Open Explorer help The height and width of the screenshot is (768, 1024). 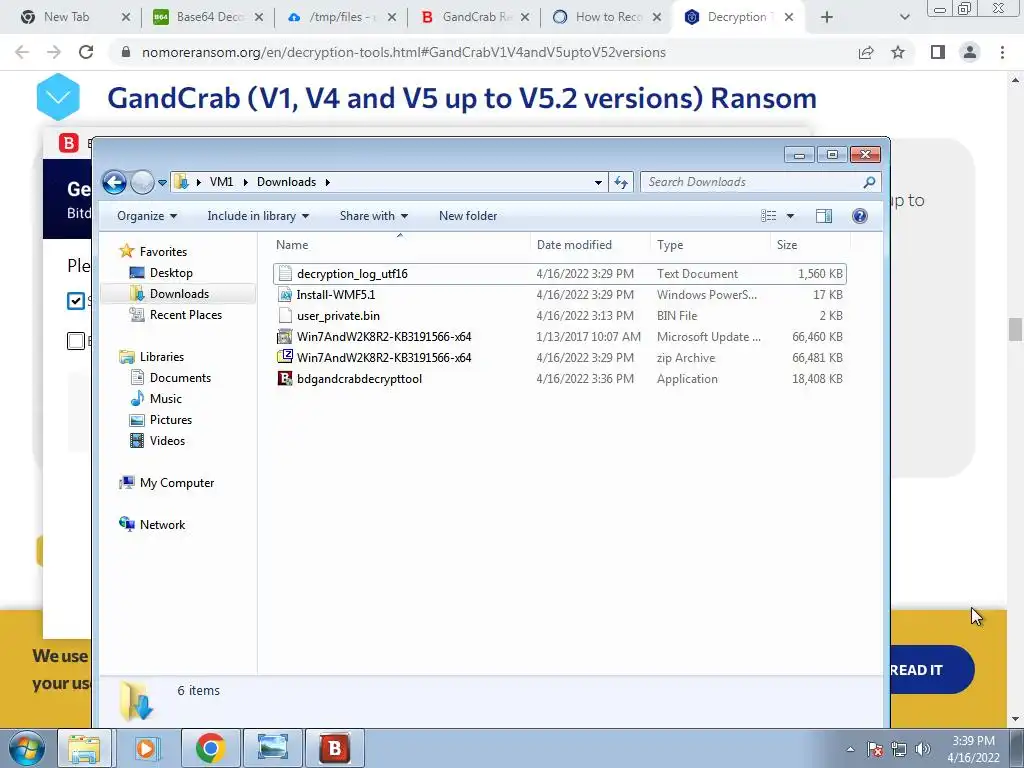(859, 216)
